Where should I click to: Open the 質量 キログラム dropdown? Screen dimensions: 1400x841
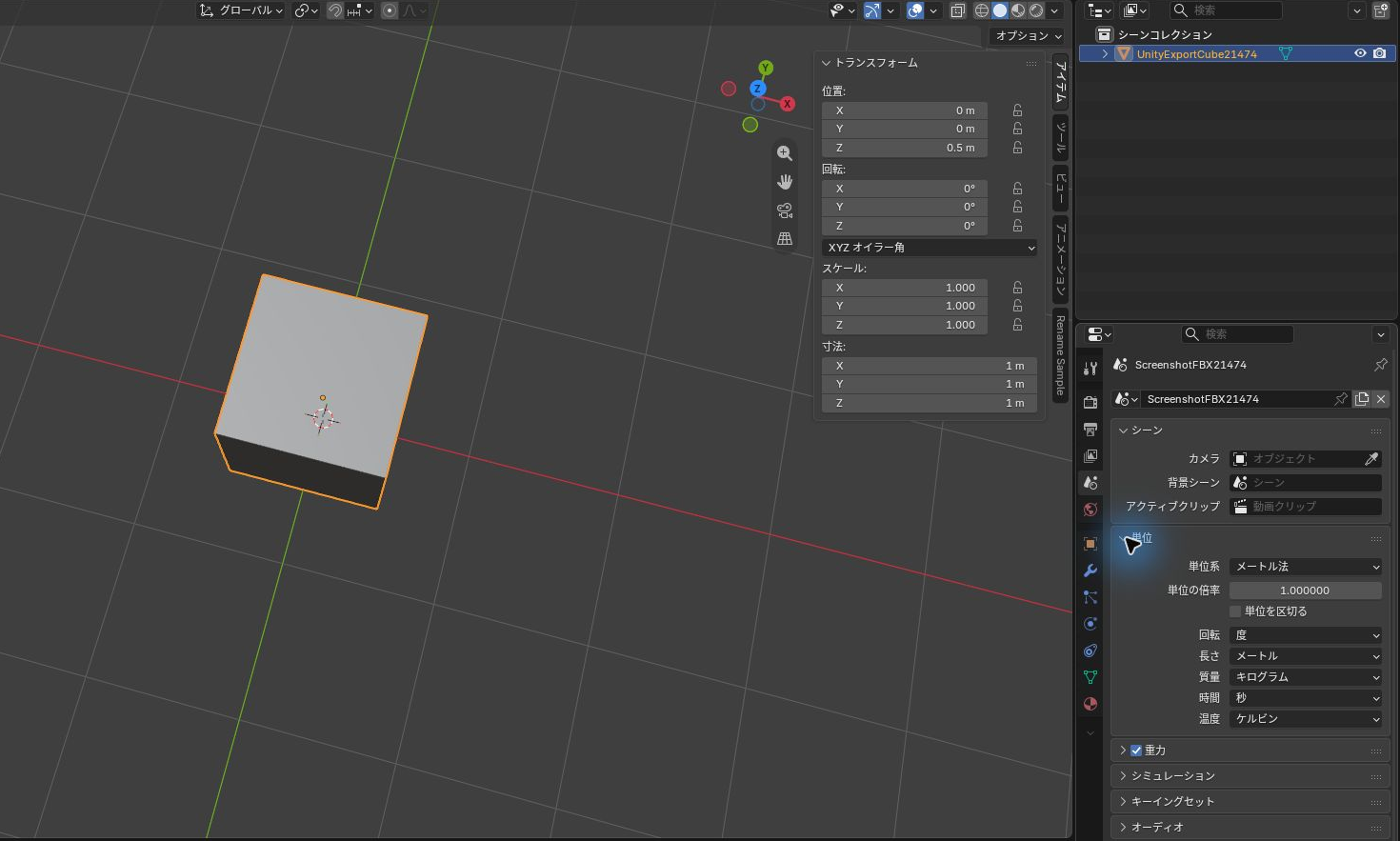[x=1306, y=677]
